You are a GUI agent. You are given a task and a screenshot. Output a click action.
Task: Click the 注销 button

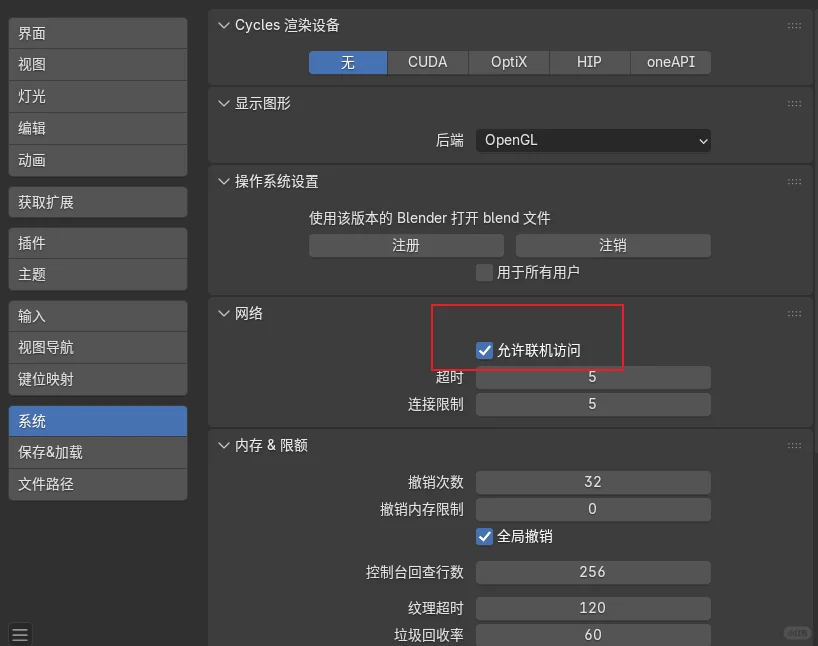tap(613, 245)
